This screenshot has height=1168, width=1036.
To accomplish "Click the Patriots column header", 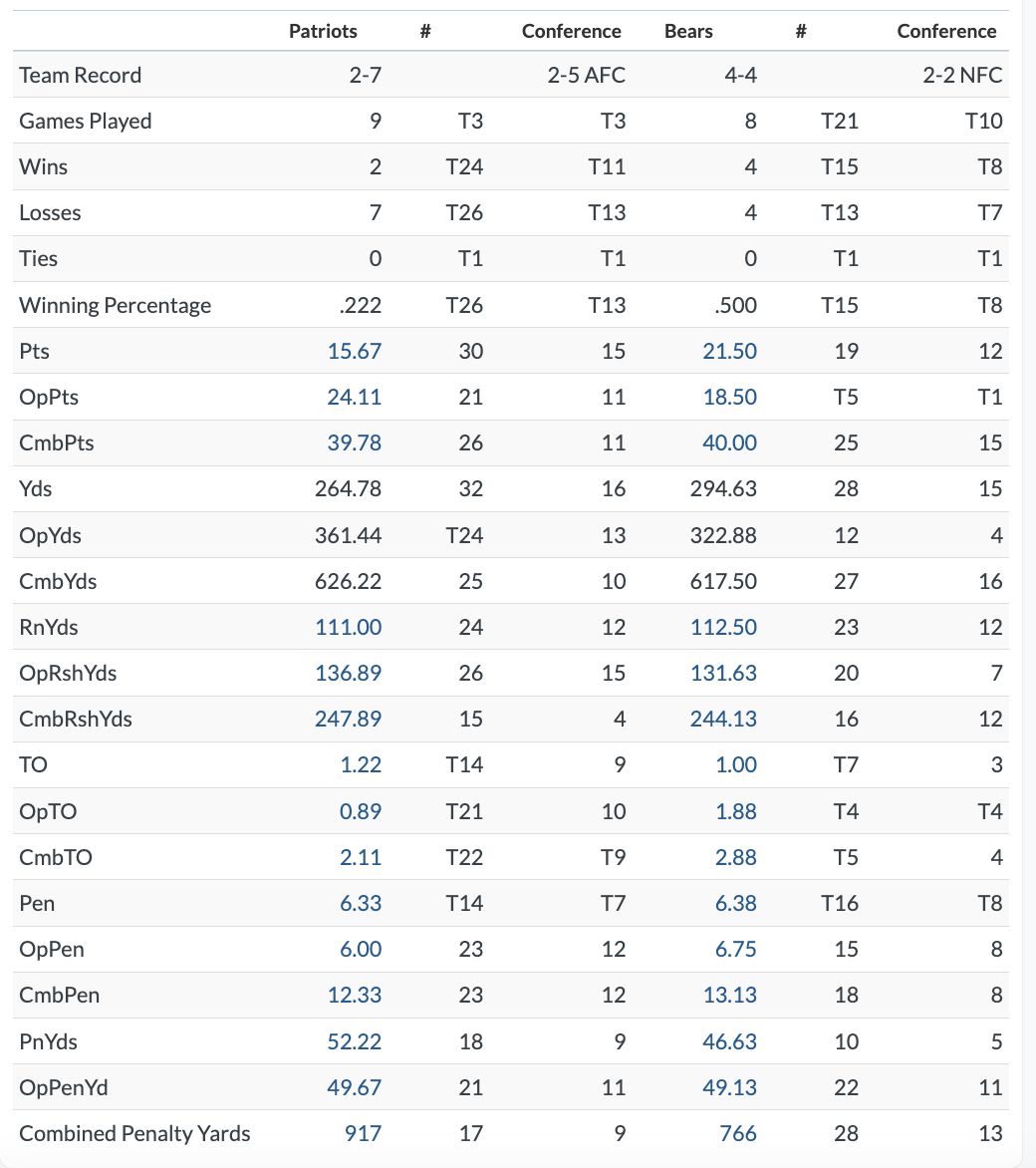I will point(323,31).
